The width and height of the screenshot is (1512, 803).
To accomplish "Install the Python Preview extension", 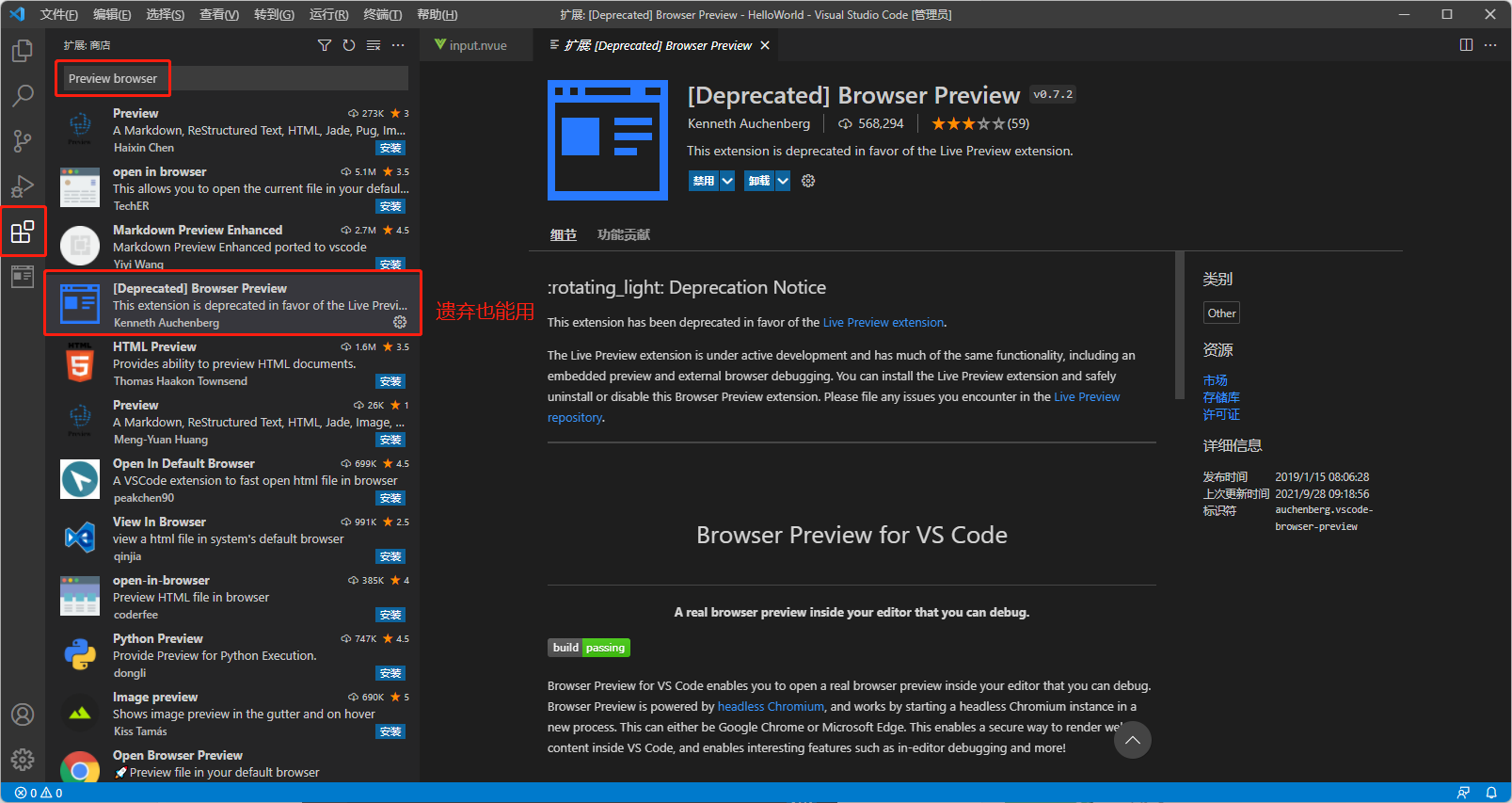I will [x=390, y=673].
